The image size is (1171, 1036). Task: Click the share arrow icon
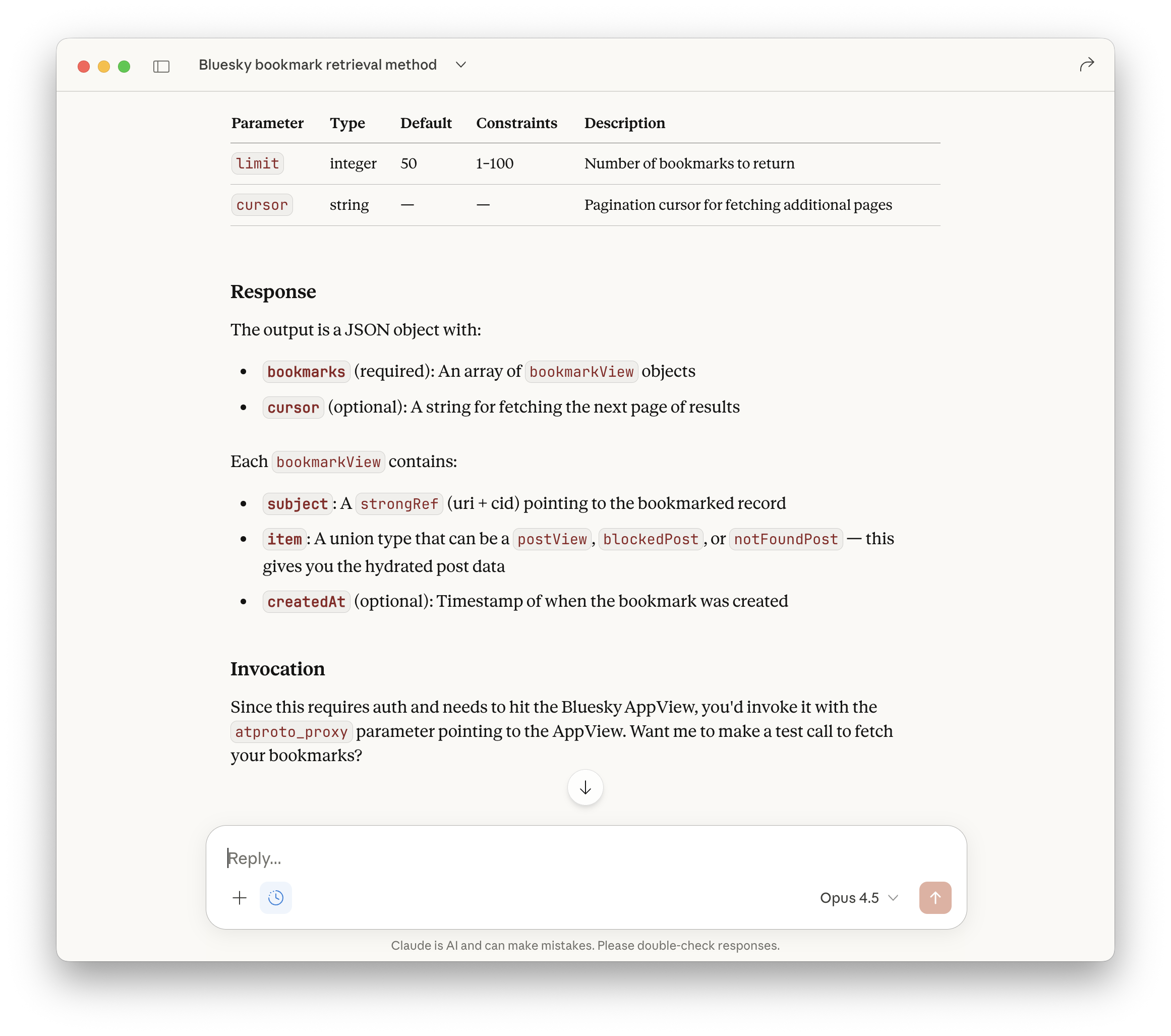pyautogui.click(x=1086, y=65)
